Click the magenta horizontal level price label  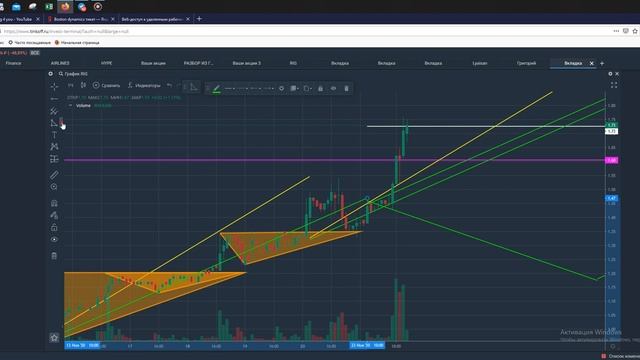612,160
